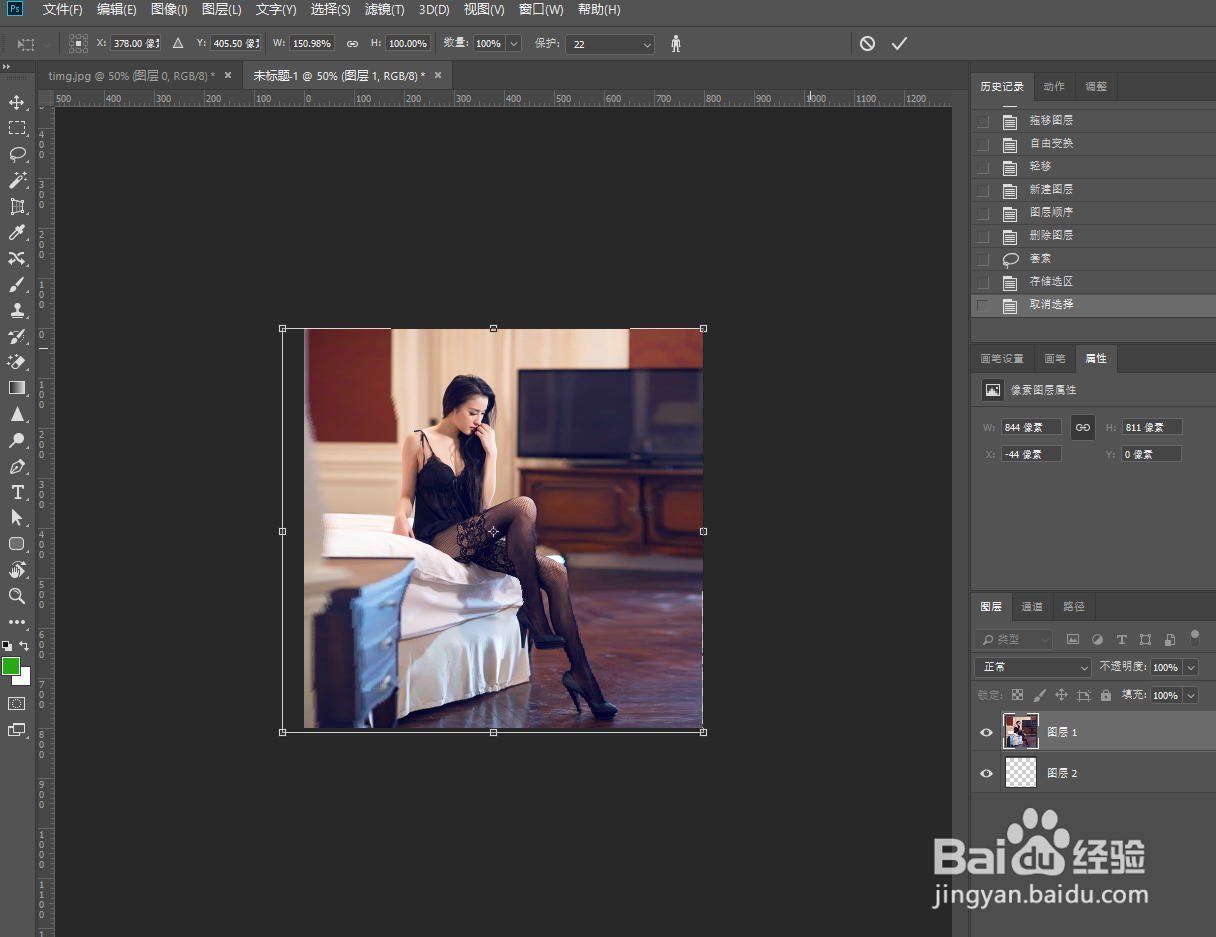The width and height of the screenshot is (1216, 937).
Task: Switch to the 路径 paths tab
Action: tap(1074, 606)
